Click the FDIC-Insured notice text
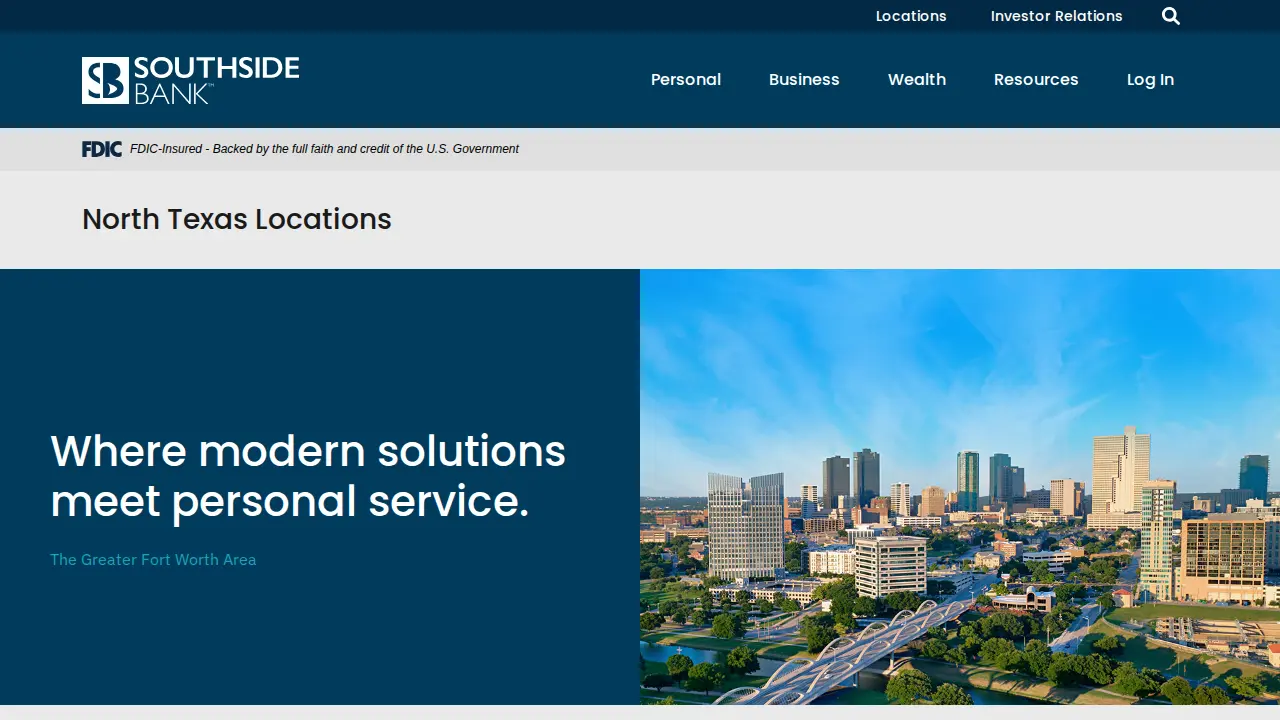Viewport: 1280px width, 720px height. coord(324,149)
